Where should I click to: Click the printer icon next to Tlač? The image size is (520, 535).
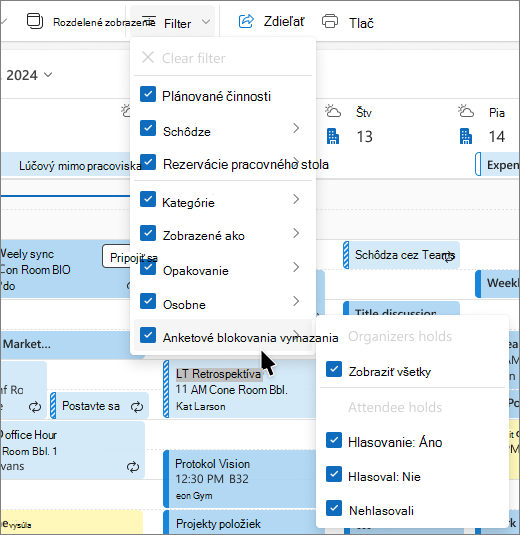(330, 21)
